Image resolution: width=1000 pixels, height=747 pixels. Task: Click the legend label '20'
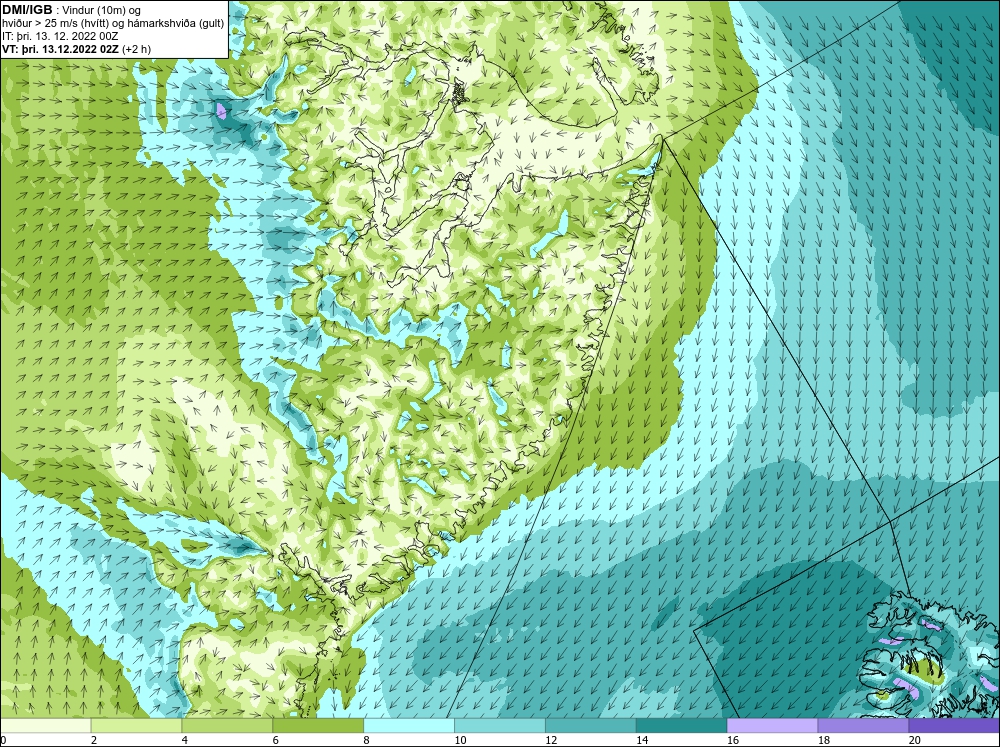[x=915, y=740]
